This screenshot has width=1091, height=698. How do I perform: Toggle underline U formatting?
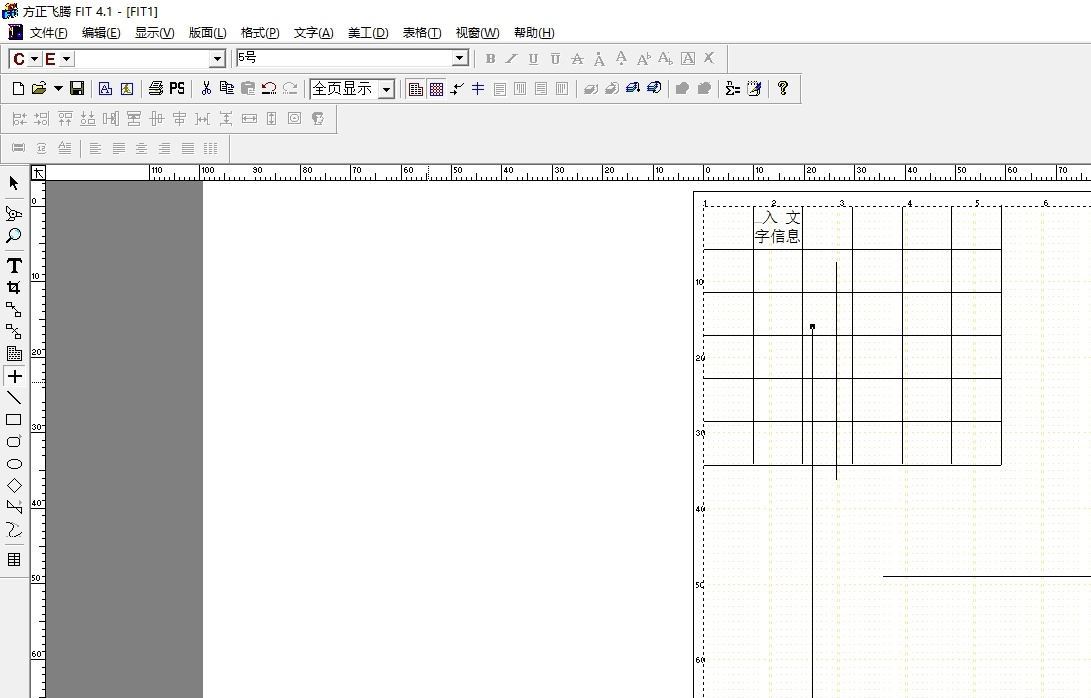533,59
